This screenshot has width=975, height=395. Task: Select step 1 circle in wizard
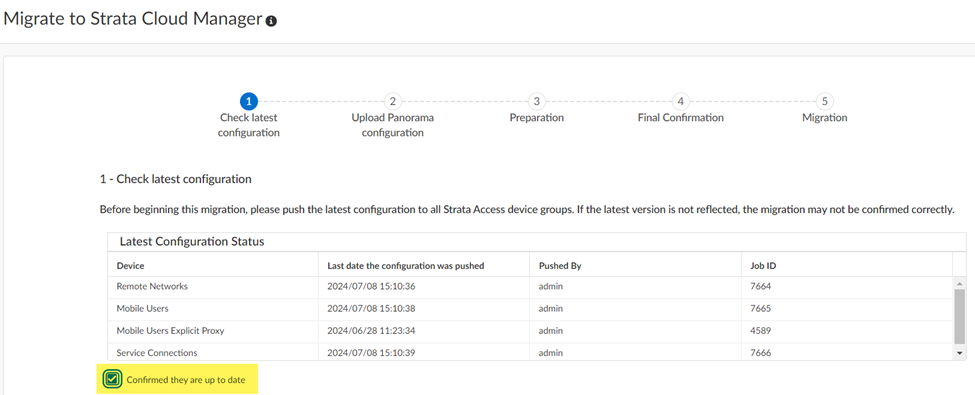tap(249, 101)
